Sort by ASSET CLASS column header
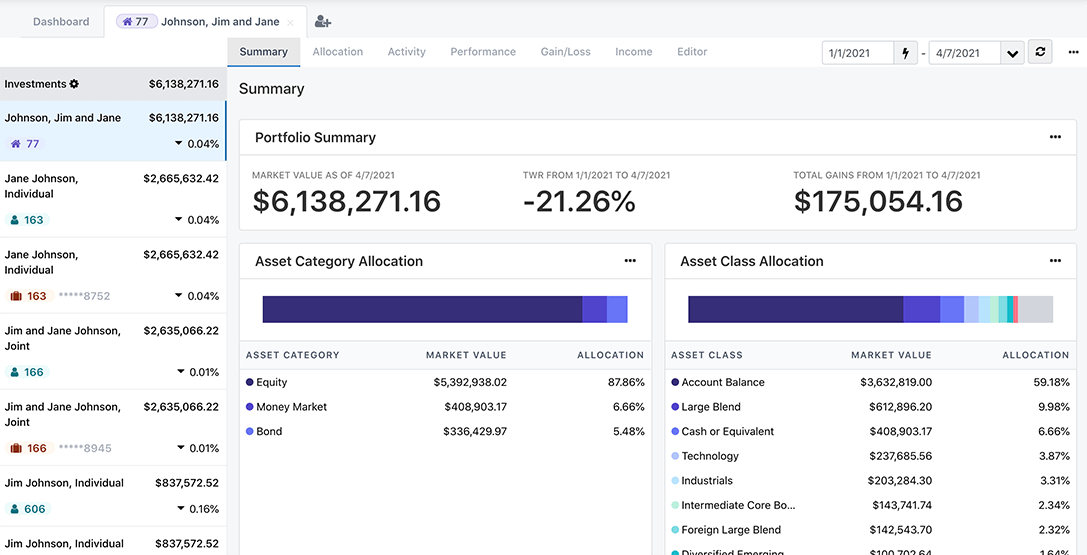The width and height of the screenshot is (1087, 555). (706, 355)
